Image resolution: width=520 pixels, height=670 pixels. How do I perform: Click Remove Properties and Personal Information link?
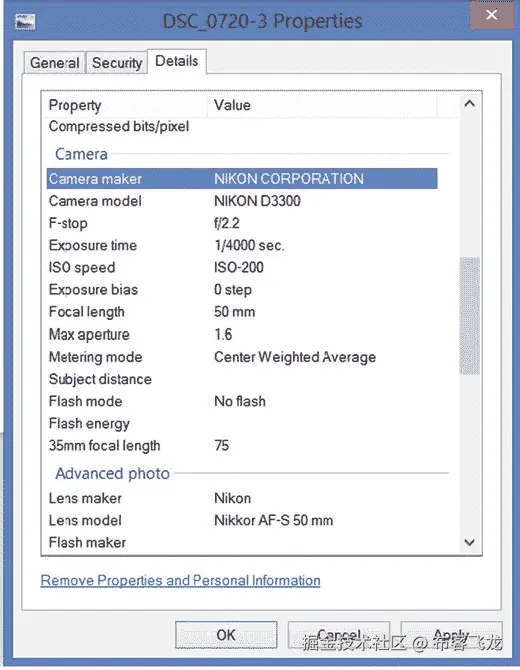point(180,580)
